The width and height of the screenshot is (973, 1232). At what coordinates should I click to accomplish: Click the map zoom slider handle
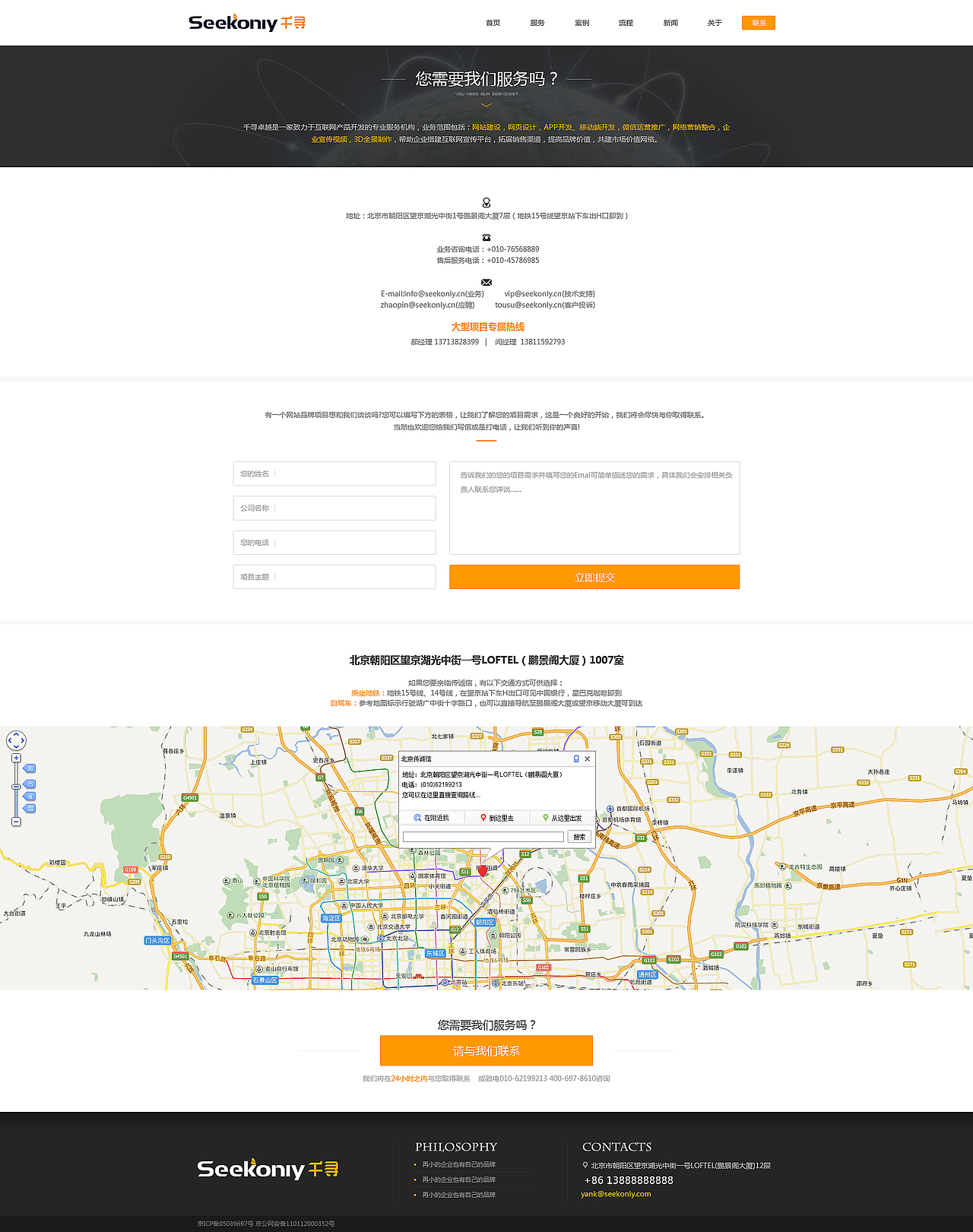(16, 787)
